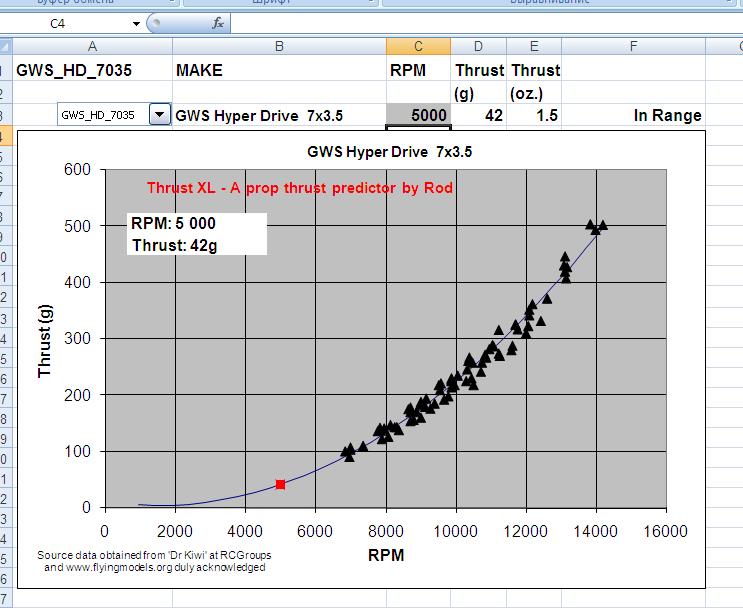The image size is (743, 608).
Task: Click the red Thrust XL predictor text
Action: tap(299, 188)
